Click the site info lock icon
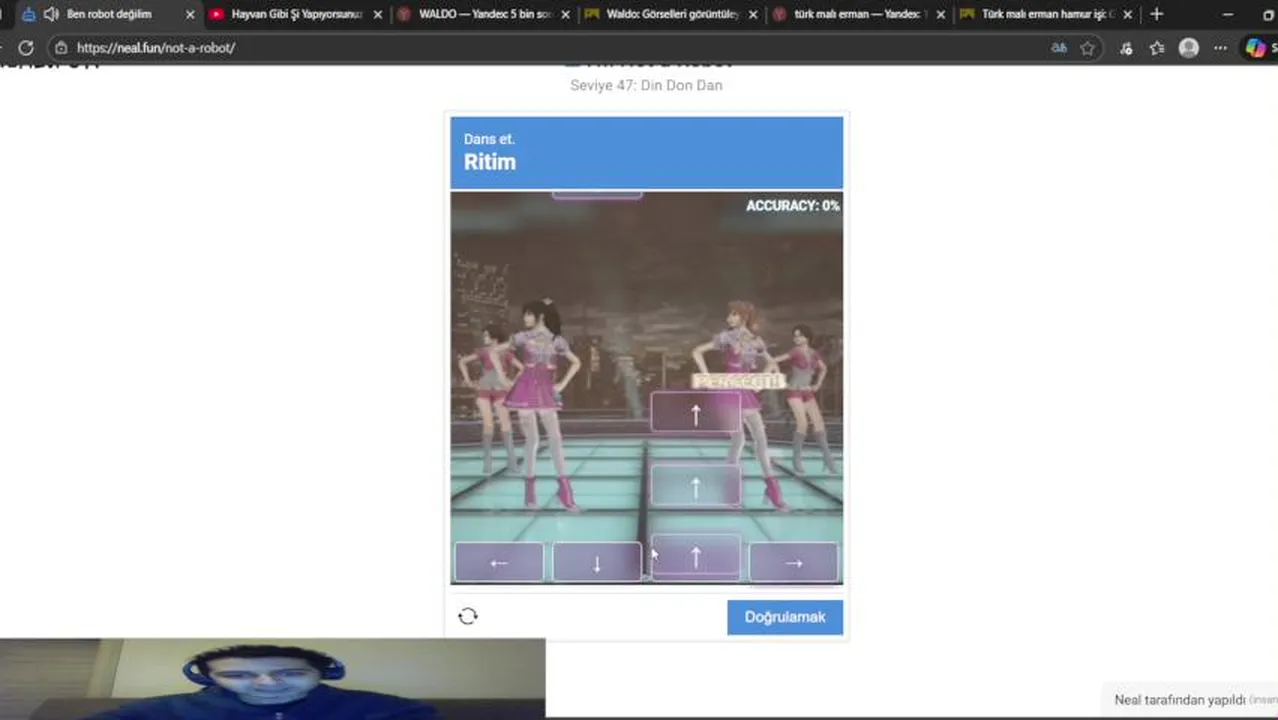 coord(61,47)
